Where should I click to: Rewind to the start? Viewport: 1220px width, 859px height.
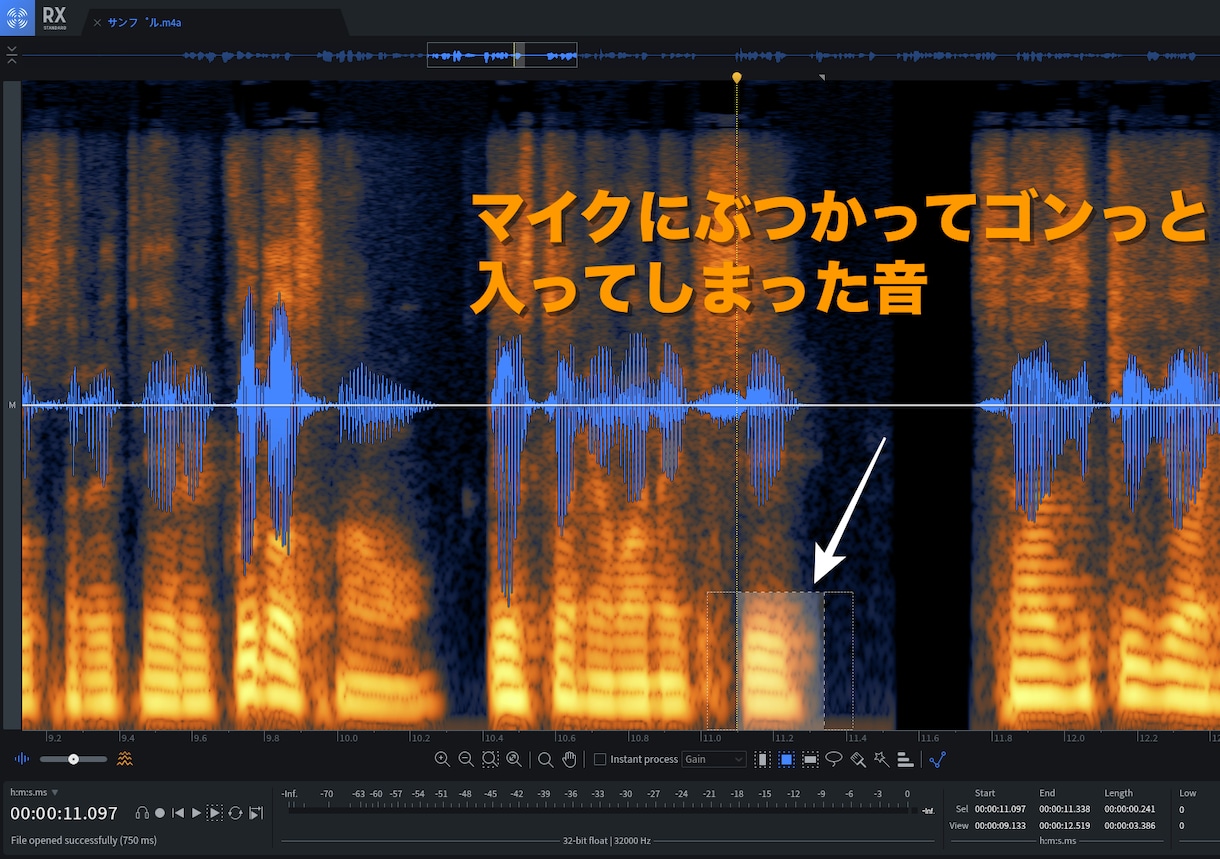point(178,813)
